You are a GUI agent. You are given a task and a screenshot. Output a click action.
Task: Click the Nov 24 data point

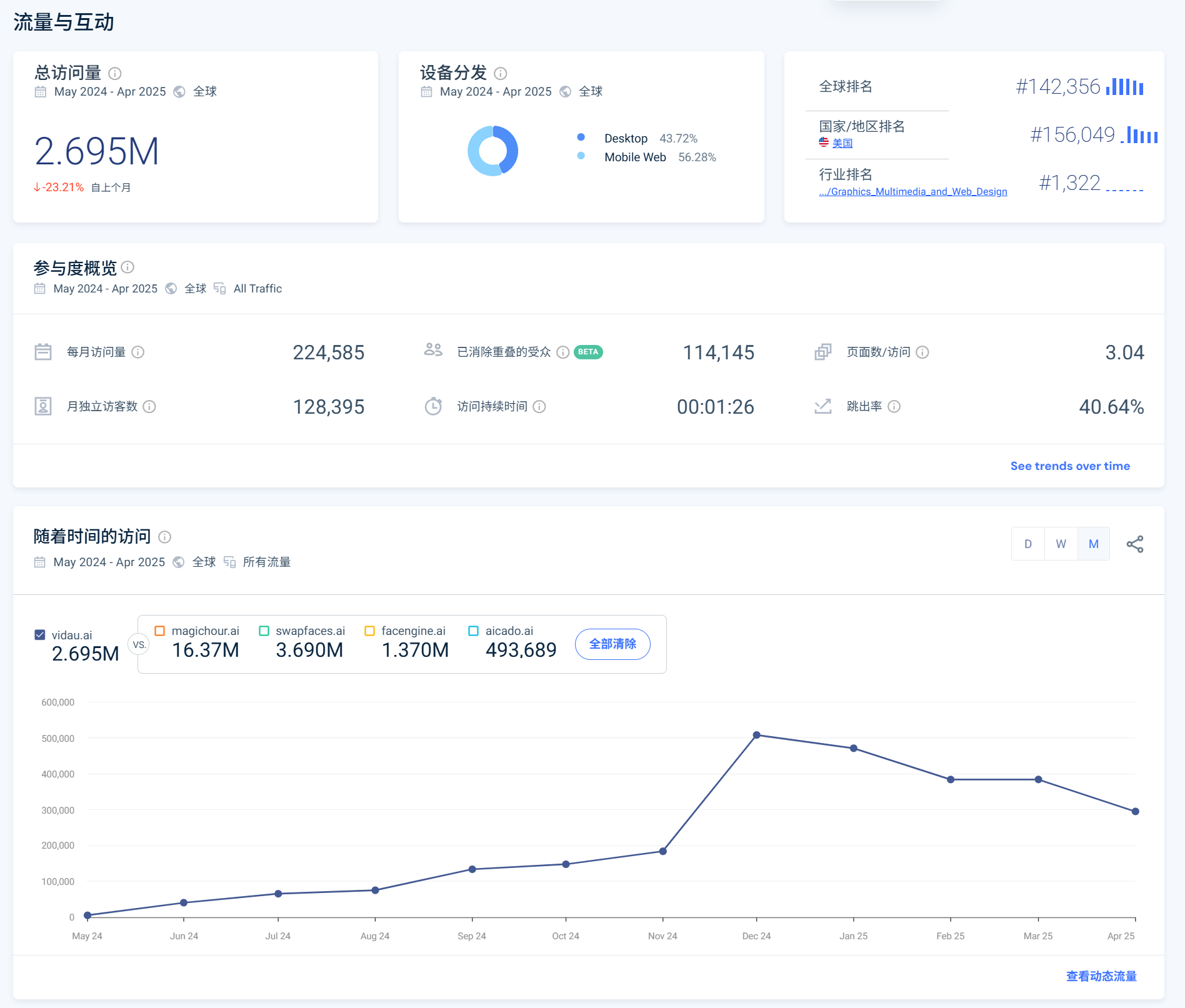coord(663,852)
